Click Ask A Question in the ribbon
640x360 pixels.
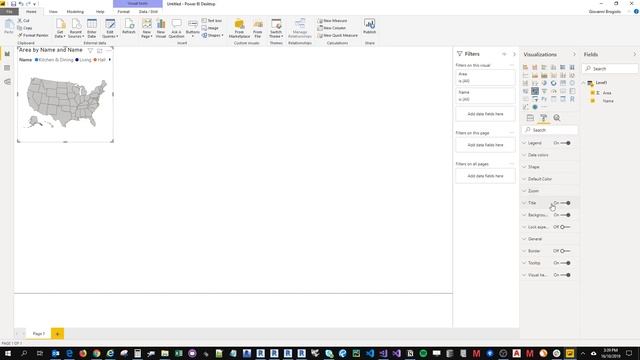tap(176, 28)
